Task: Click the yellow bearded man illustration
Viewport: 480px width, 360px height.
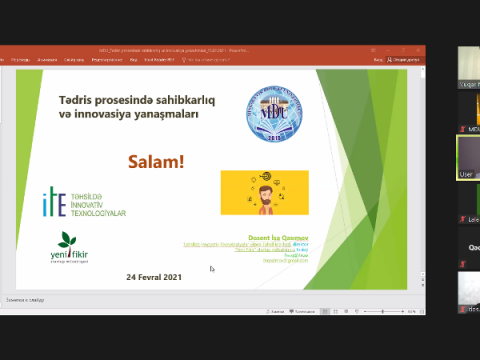Action: (x=265, y=193)
